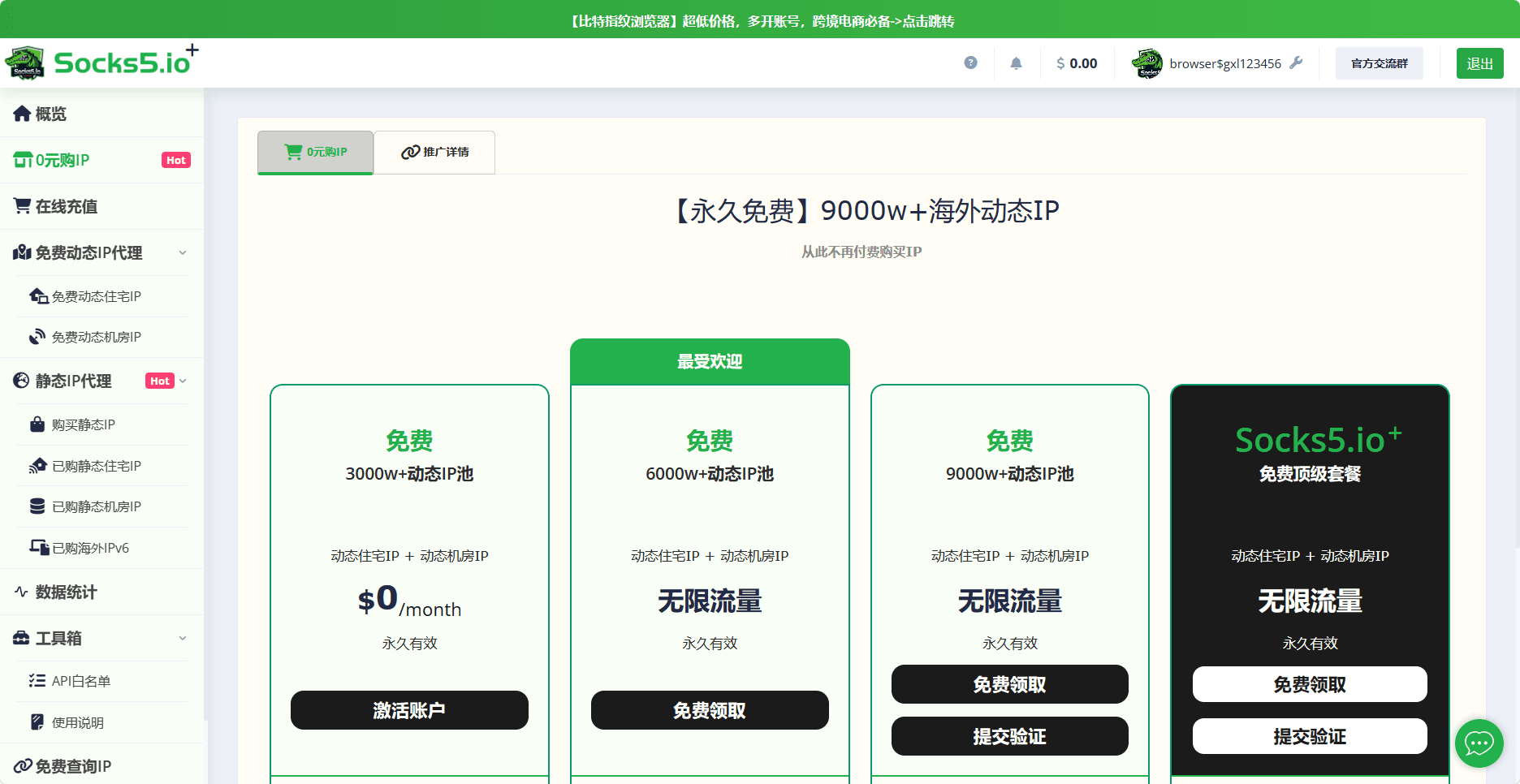Click the 3000w+动态IP池 plan title
The image size is (1520, 784).
point(409,474)
